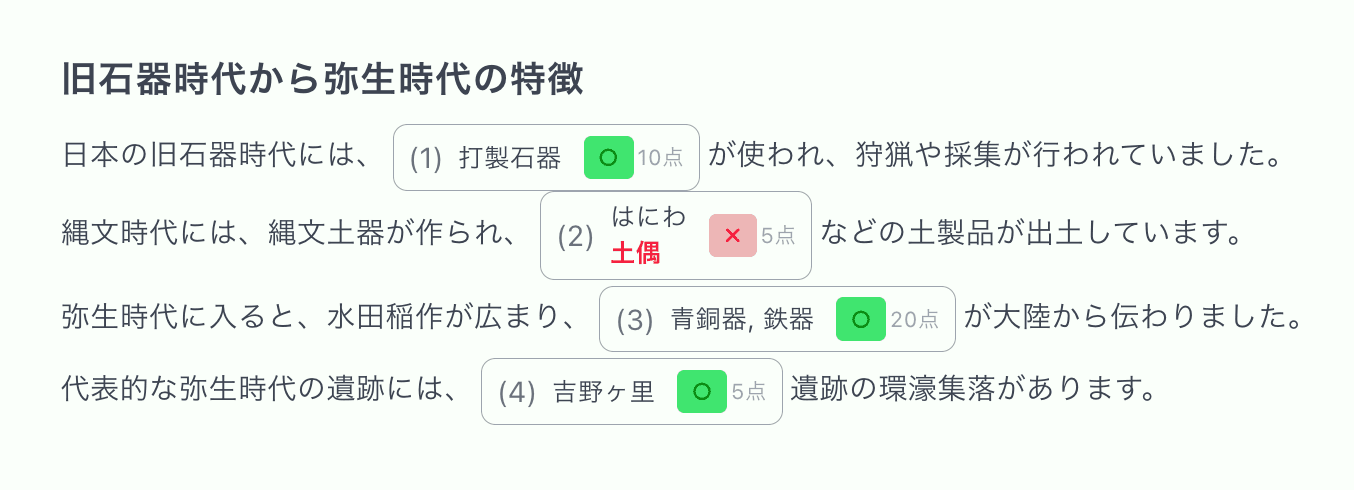
Task: Click the green correct mark for answer (3)
Action: pos(860,319)
